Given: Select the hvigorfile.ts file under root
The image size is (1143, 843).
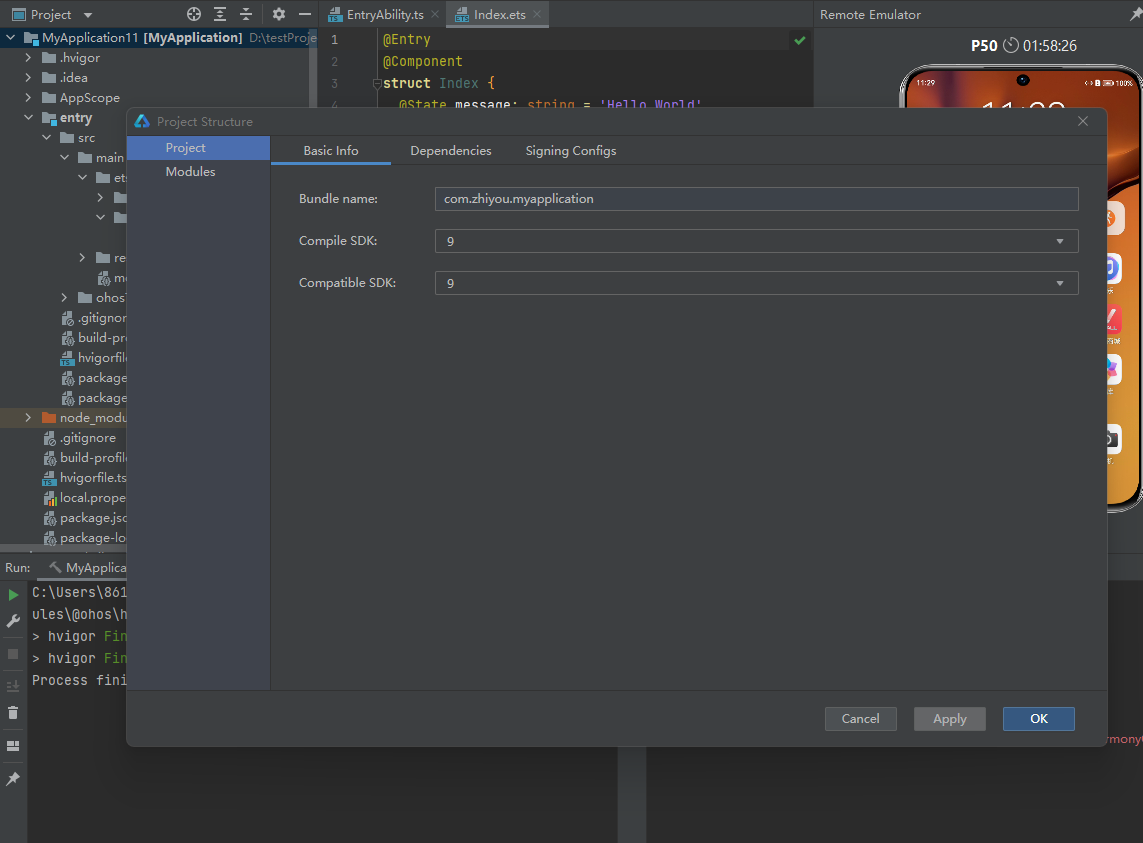Looking at the screenshot, I should [x=85, y=478].
